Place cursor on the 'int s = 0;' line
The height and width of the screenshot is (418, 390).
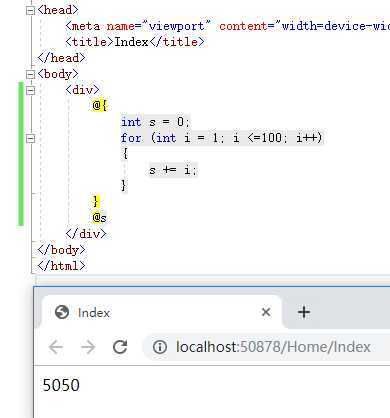point(155,122)
